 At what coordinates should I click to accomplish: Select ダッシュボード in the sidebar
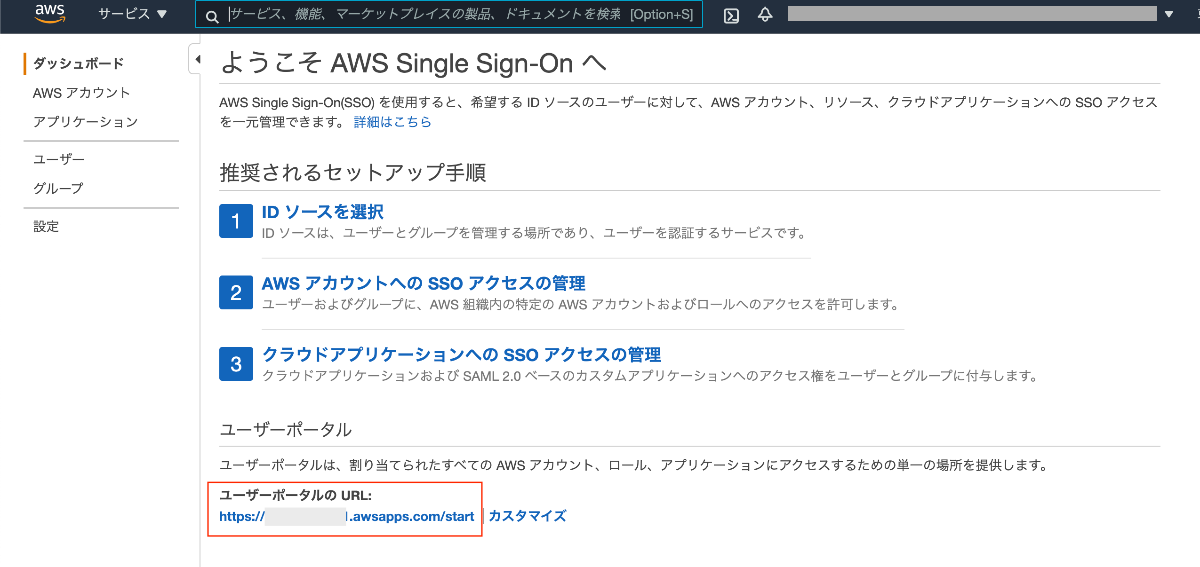click(x=78, y=64)
